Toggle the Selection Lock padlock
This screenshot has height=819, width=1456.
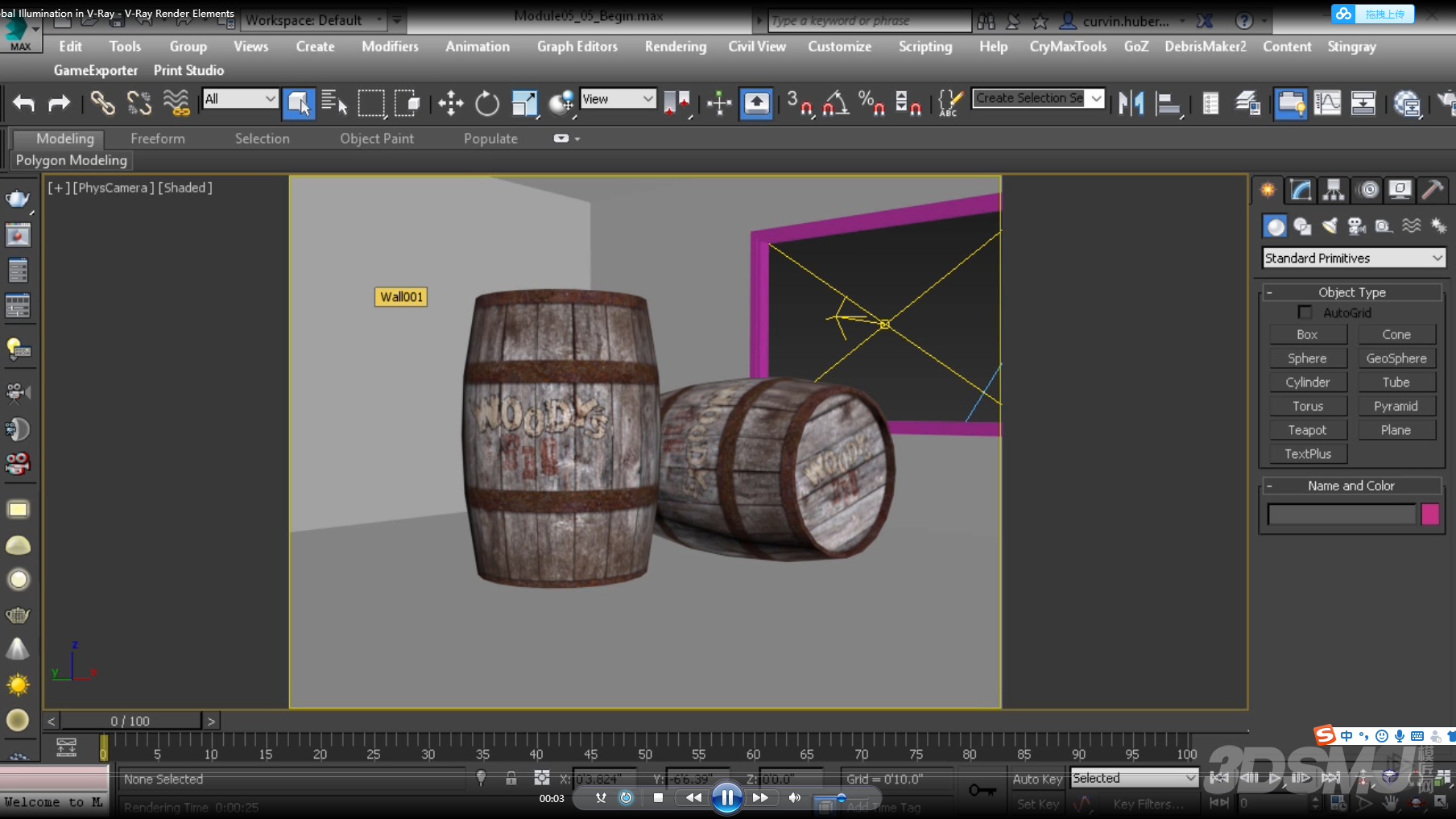coord(511,778)
